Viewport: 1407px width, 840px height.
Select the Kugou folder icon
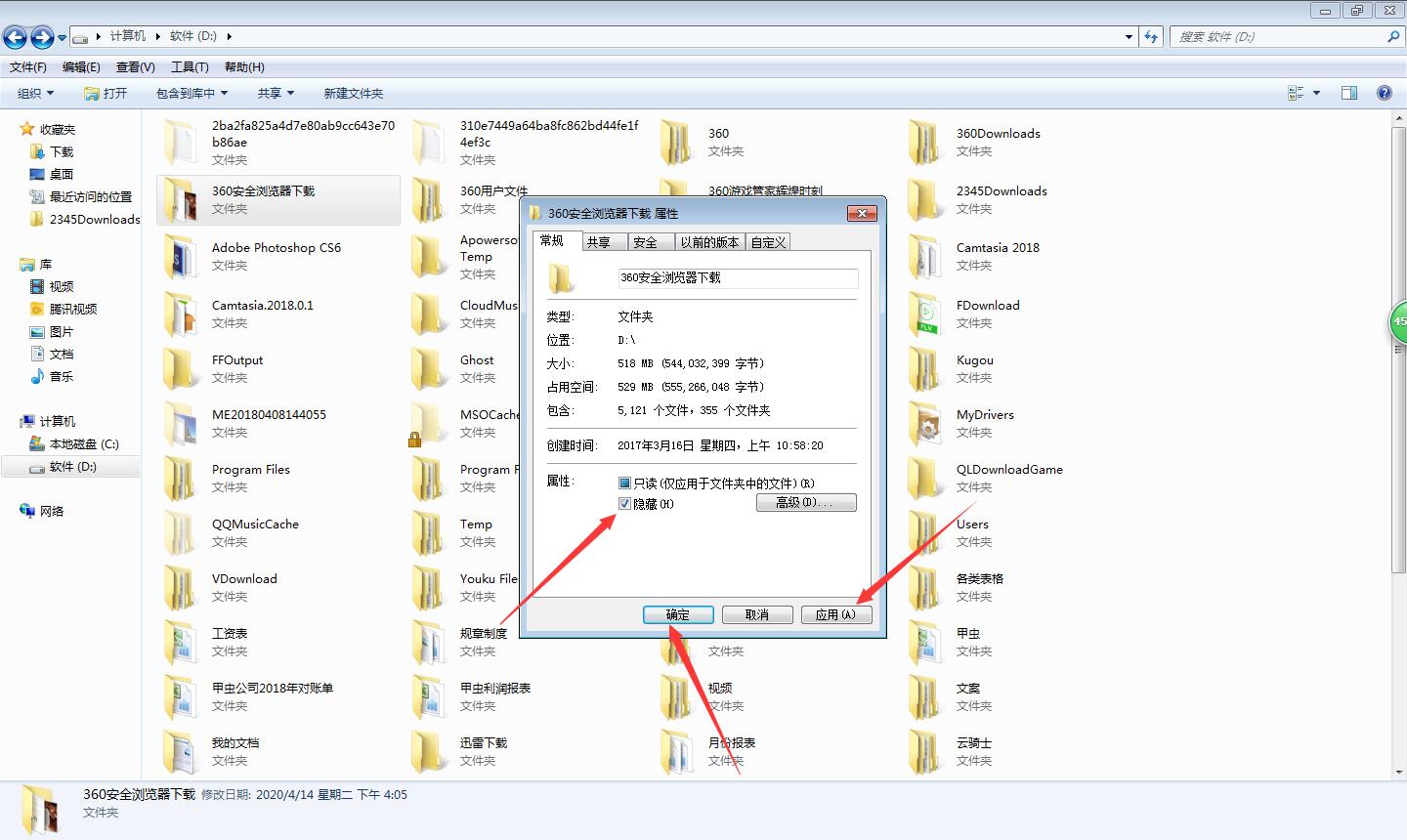click(x=924, y=368)
